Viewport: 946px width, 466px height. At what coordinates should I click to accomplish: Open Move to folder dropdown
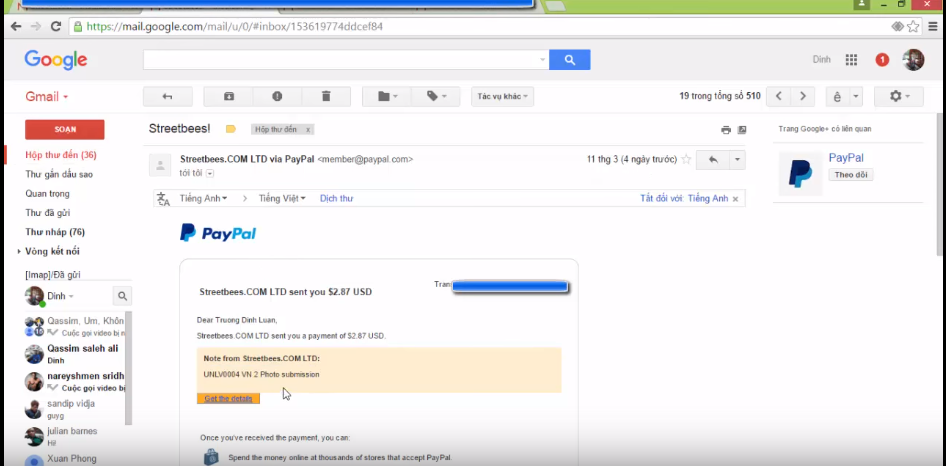[387, 97]
